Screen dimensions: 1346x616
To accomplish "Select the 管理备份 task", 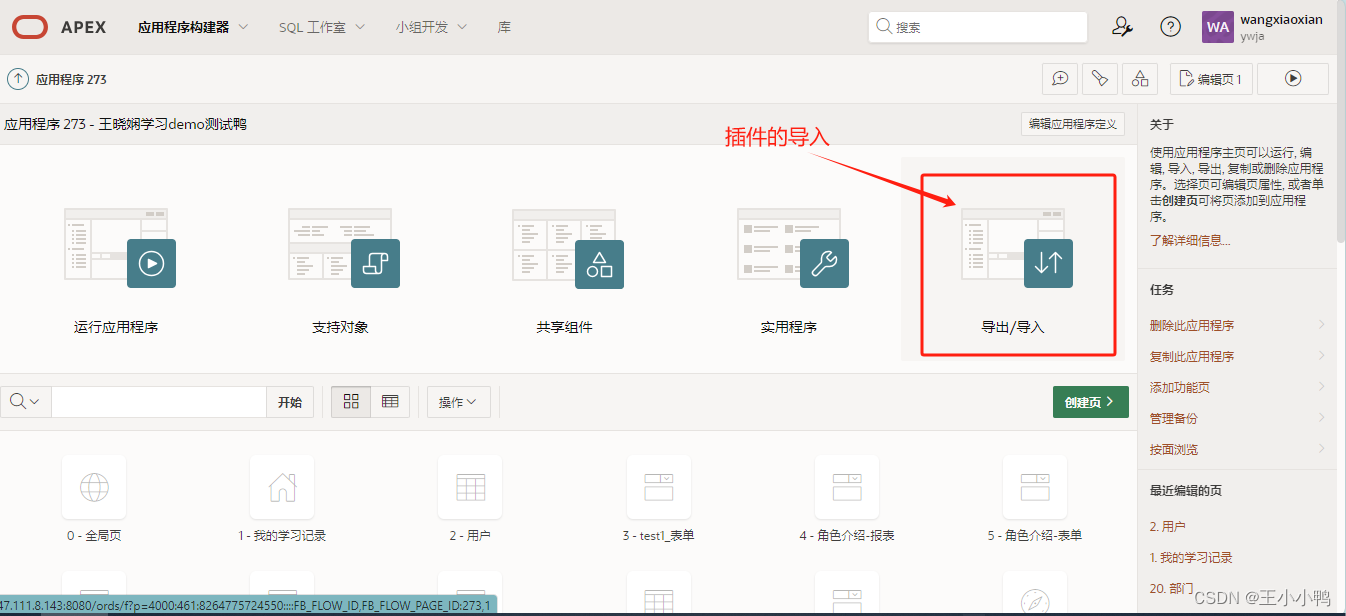I will point(1173,418).
